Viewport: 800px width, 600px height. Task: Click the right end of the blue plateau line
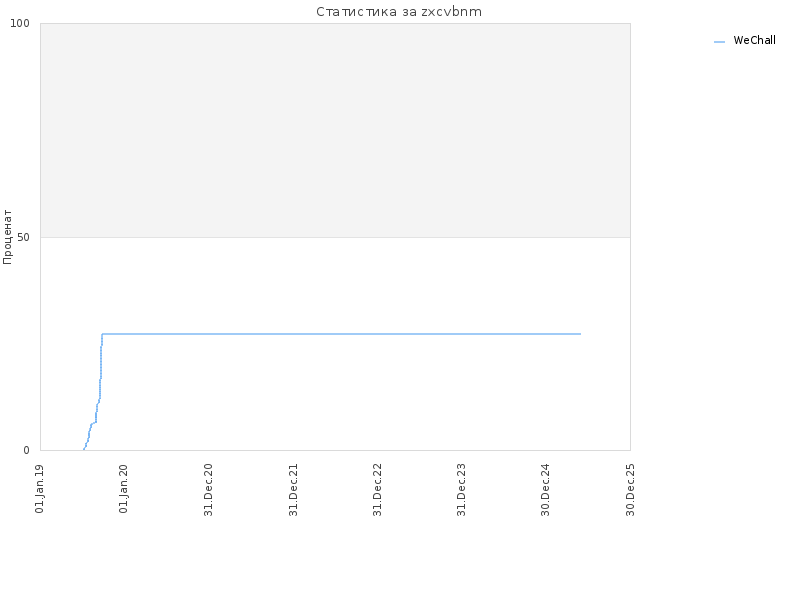coord(580,334)
